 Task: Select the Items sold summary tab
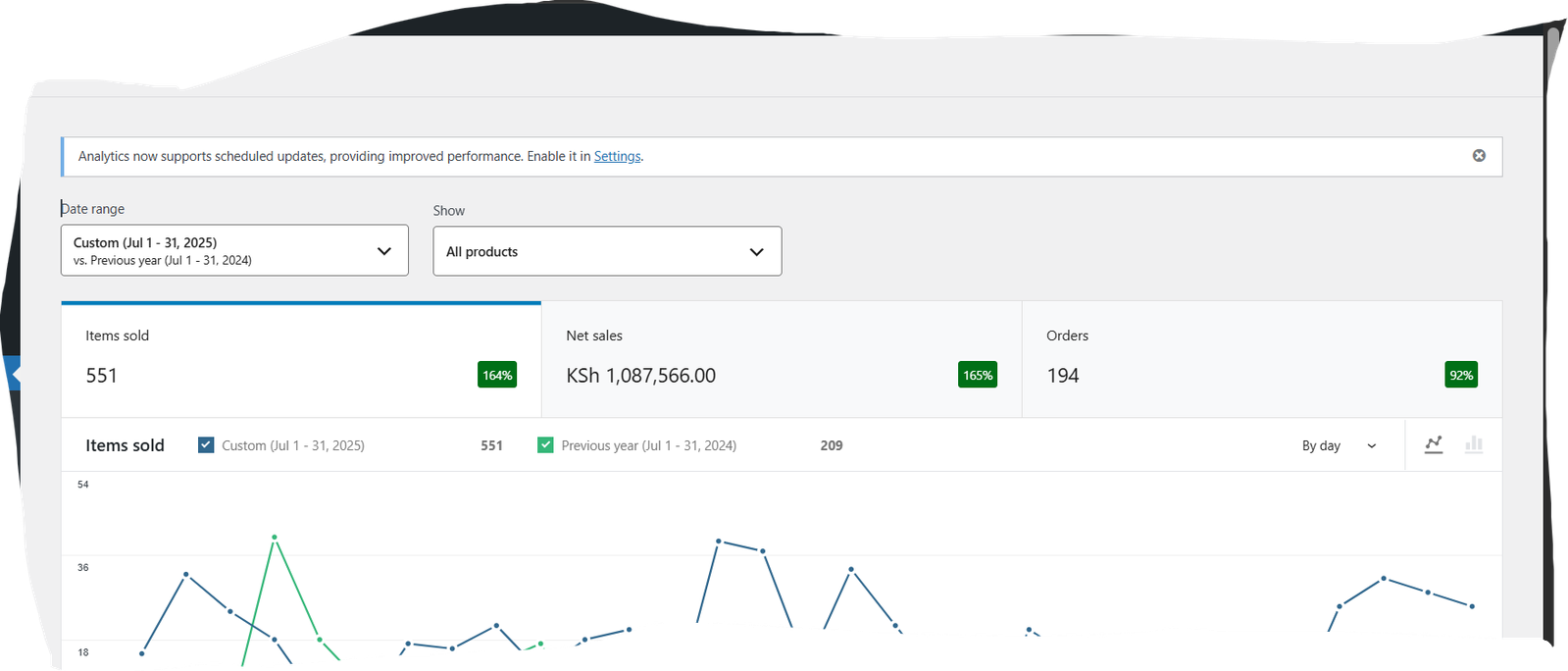(301, 359)
